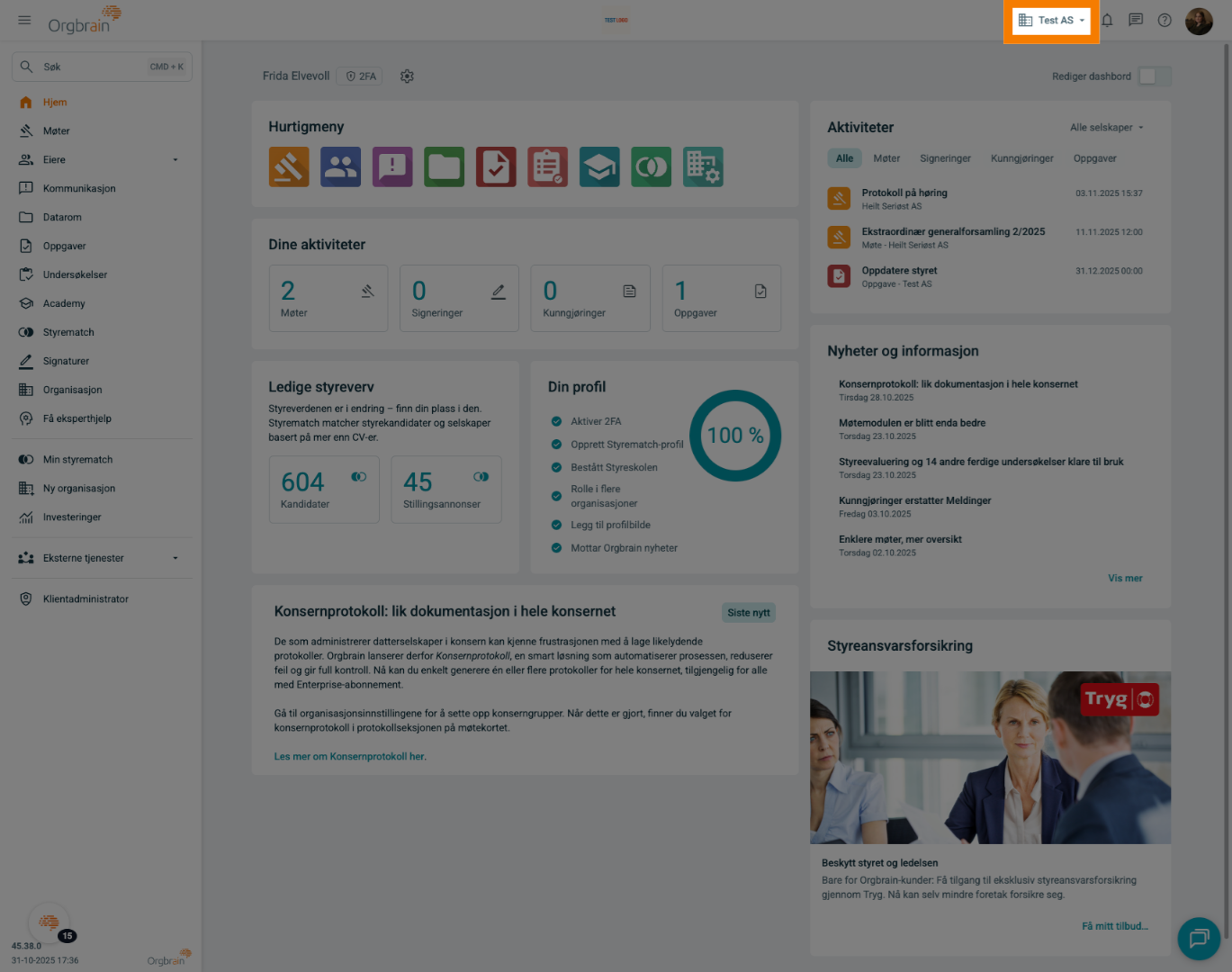Open the blue people Hurtigmeny shortcut
Image resolution: width=1232 pixels, height=972 pixels.
pyautogui.click(x=340, y=166)
